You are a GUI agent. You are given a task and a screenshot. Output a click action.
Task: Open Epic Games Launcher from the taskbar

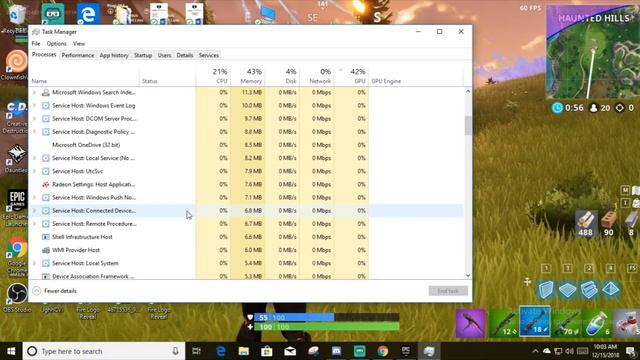[x=406, y=351]
